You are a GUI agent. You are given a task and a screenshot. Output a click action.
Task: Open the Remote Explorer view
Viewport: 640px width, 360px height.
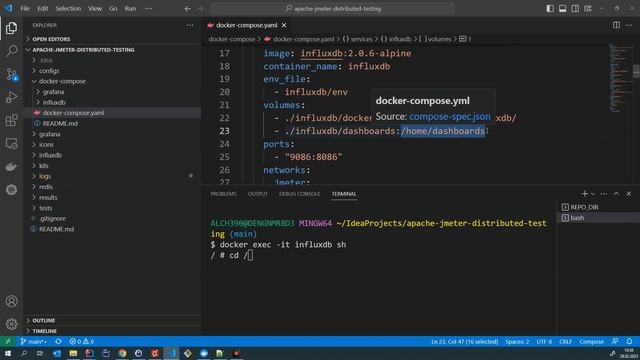[x=11, y=144]
